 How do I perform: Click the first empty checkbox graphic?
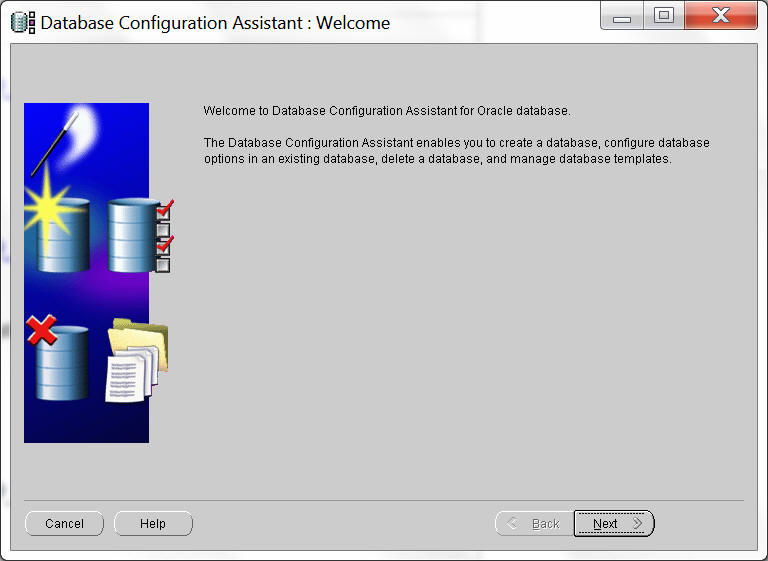point(163,229)
